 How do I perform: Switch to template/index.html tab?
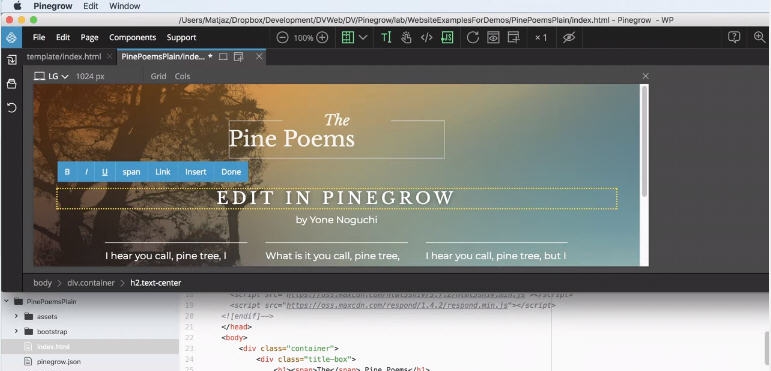tap(64, 57)
